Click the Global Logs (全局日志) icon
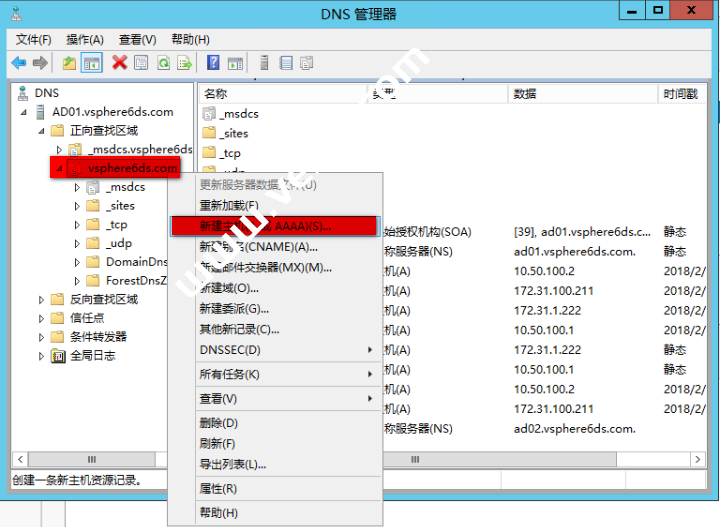720x527 pixels. point(58,356)
